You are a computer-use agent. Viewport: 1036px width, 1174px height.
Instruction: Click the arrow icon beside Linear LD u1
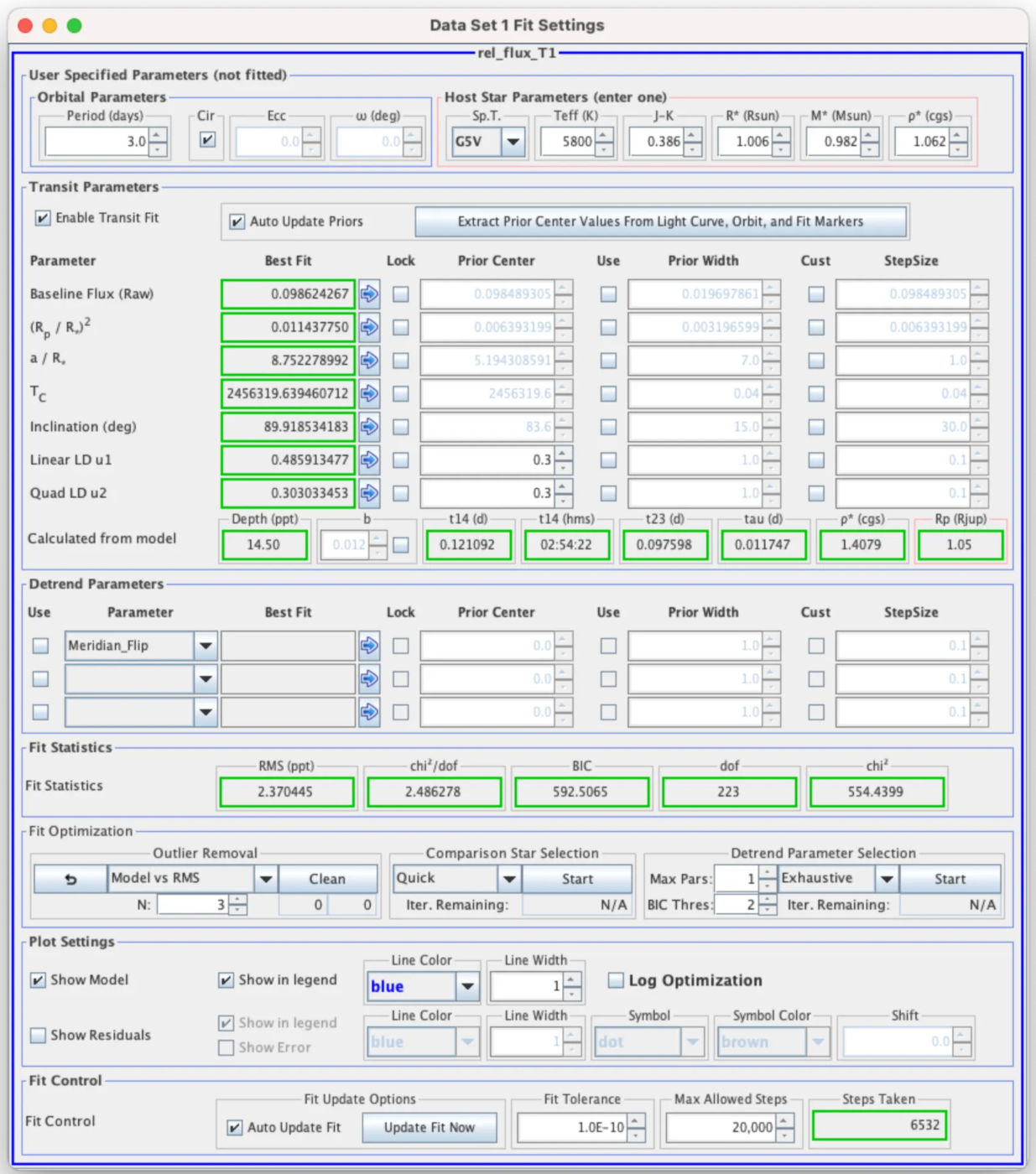369,460
